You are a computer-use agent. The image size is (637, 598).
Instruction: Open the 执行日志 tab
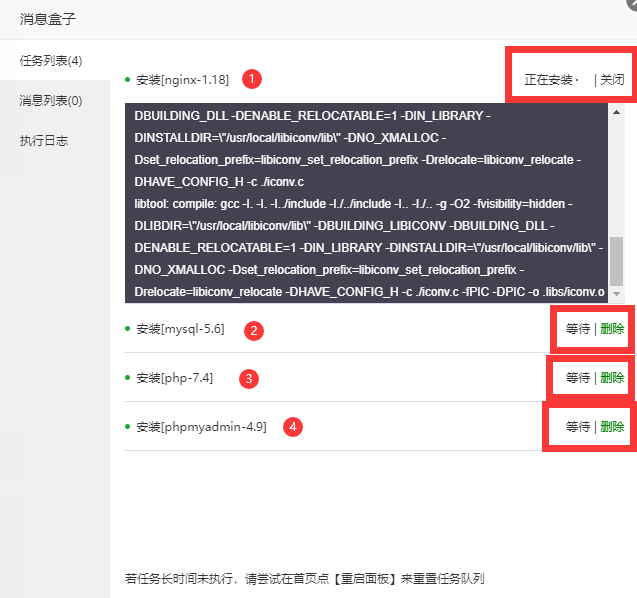pyautogui.click(x=55, y=140)
